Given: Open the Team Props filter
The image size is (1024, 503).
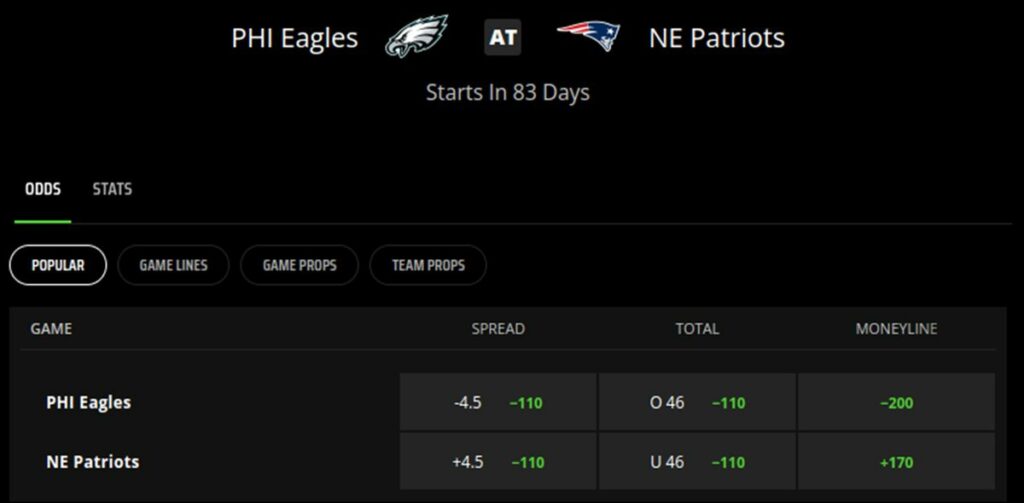Looking at the screenshot, I should point(428,265).
